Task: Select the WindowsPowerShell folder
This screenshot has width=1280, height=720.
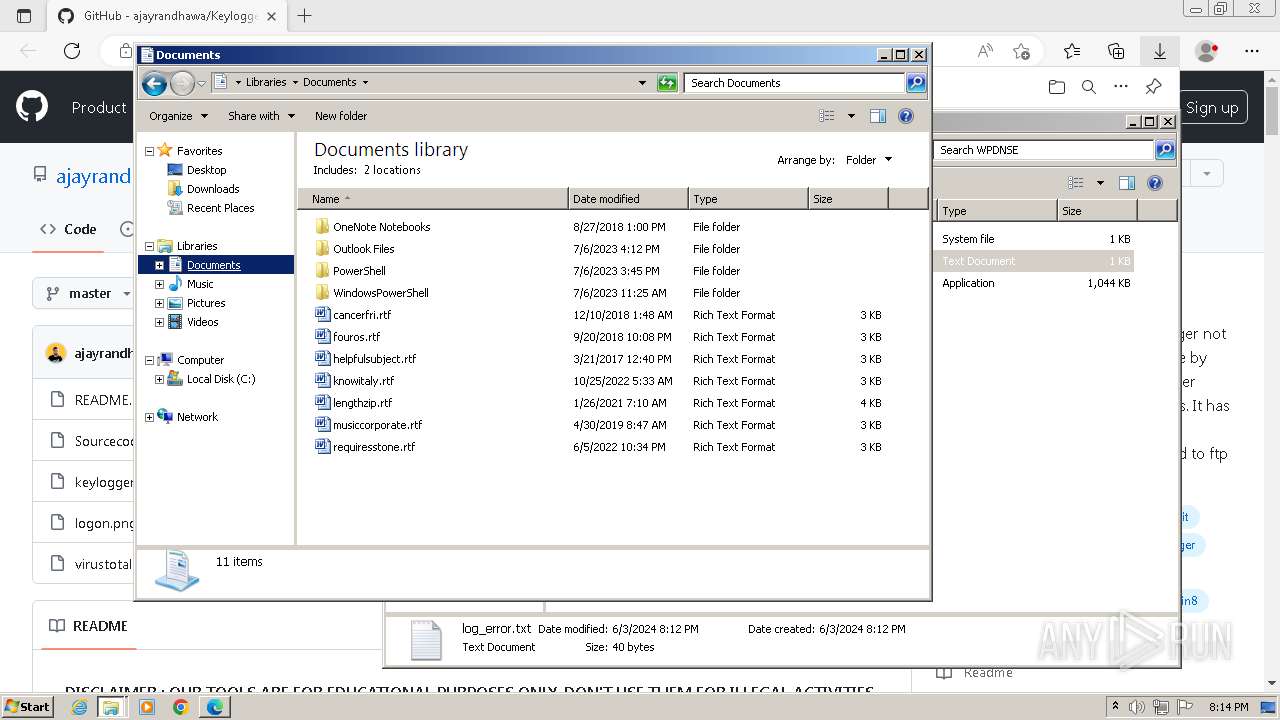Action: [380, 293]
